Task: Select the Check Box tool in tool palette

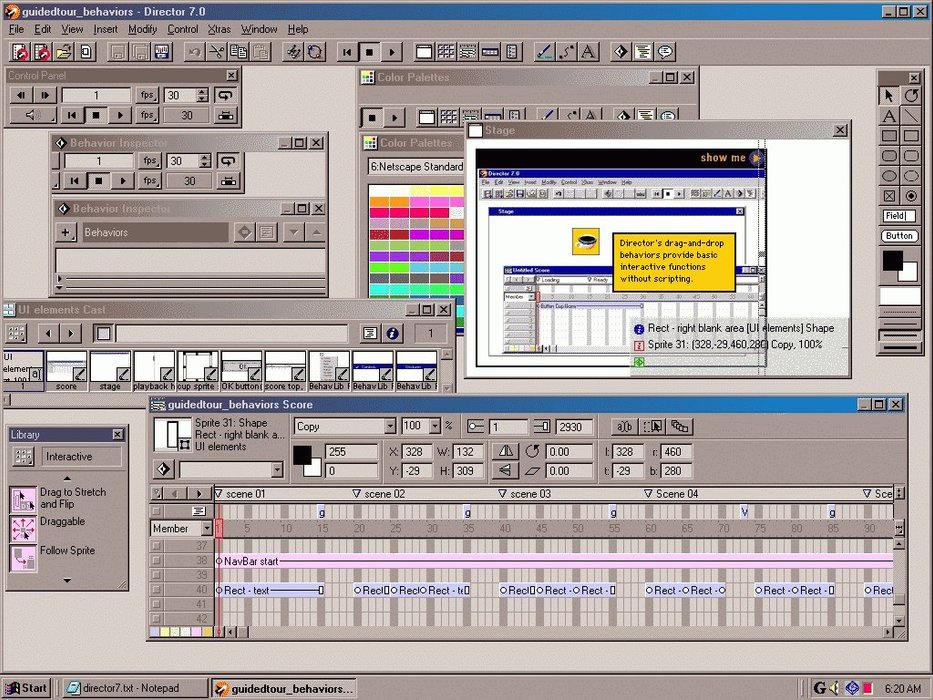Action: (x=888, y=196)
